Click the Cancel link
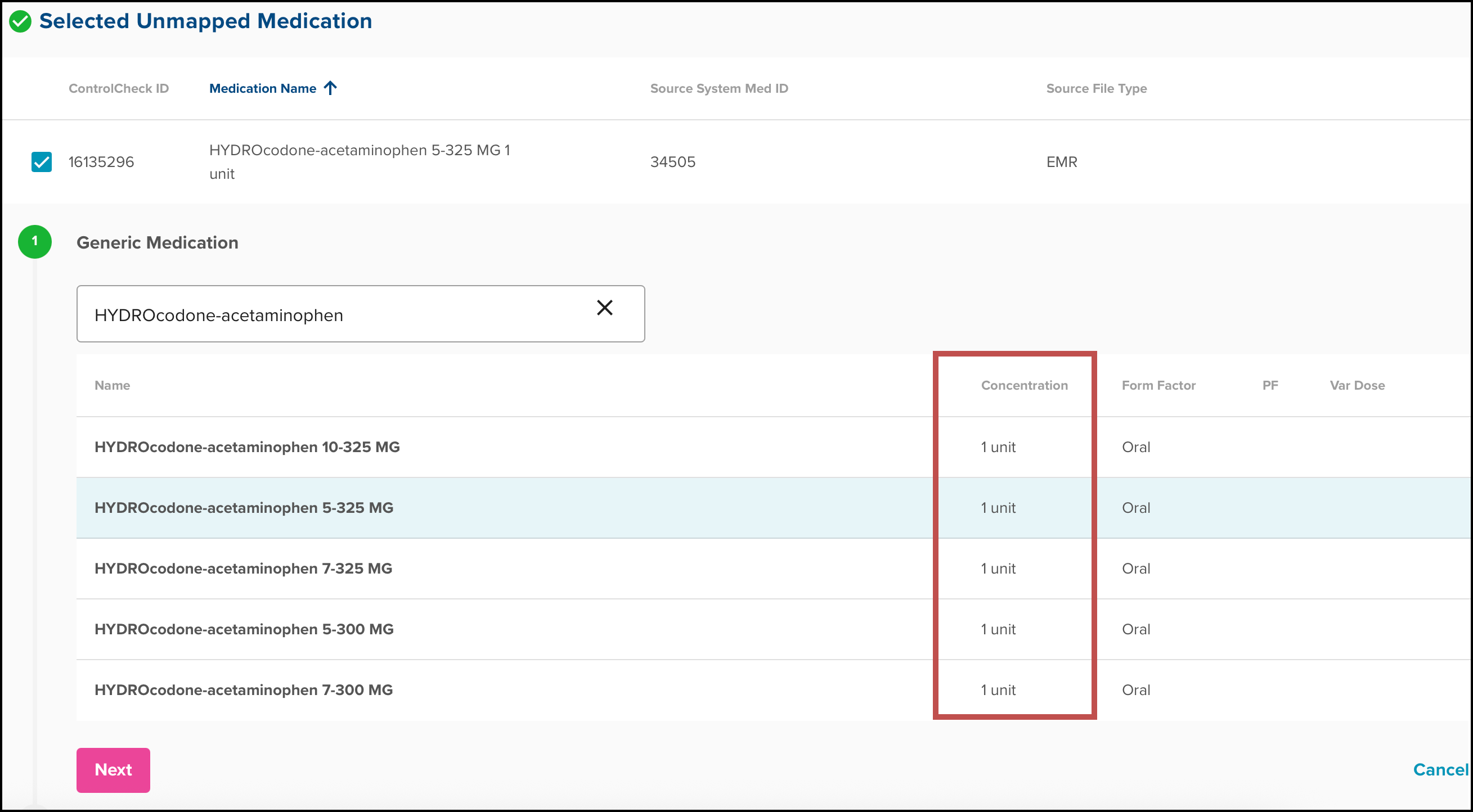The width and height of the screenshot is (1473, 812). (x=1440, y=770)
